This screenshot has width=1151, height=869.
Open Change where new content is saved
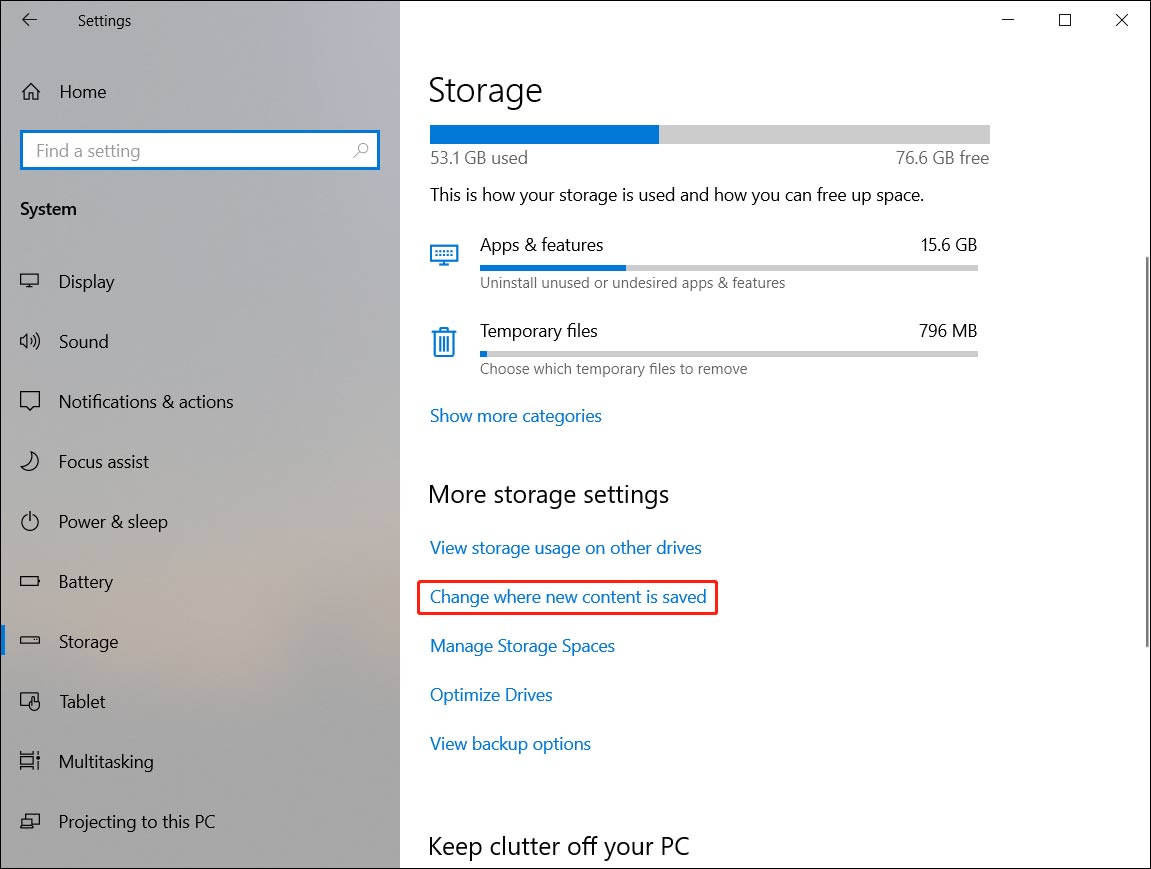pos(568,597)
